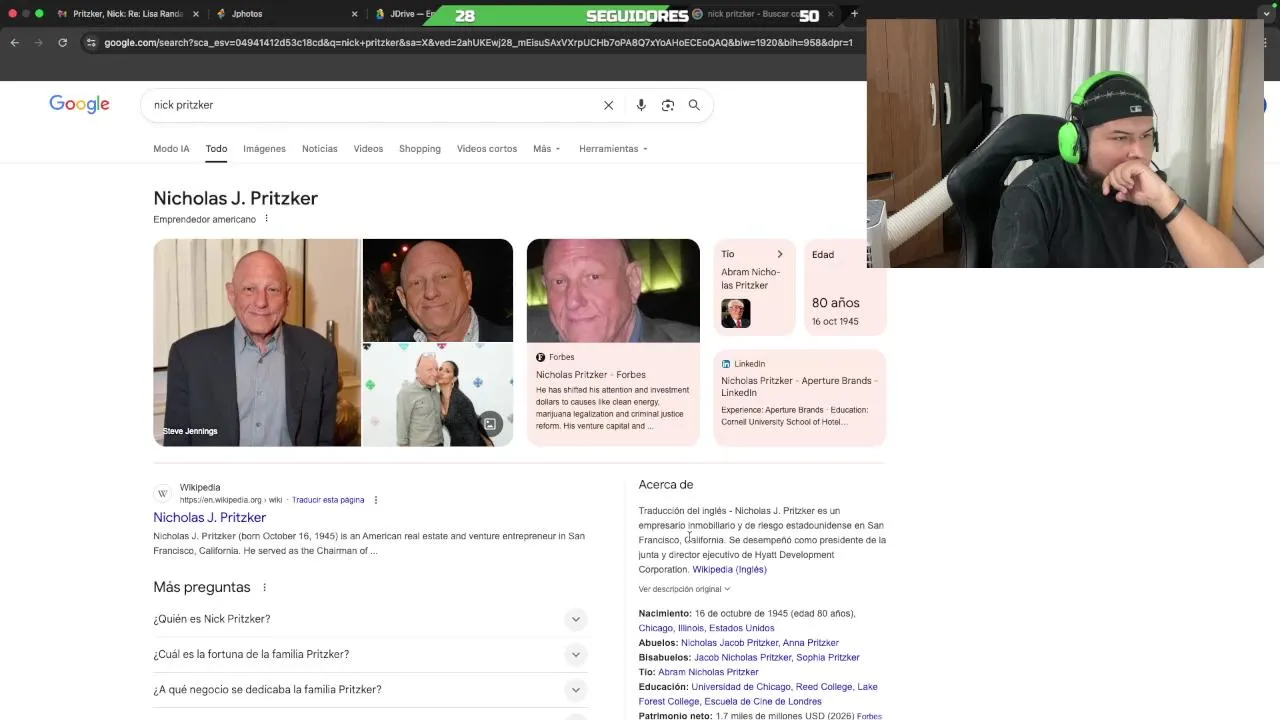Open photo of Pritzker with woman
The width and height of the screenshot is (1280, 720).
click(x=438, y=395)
